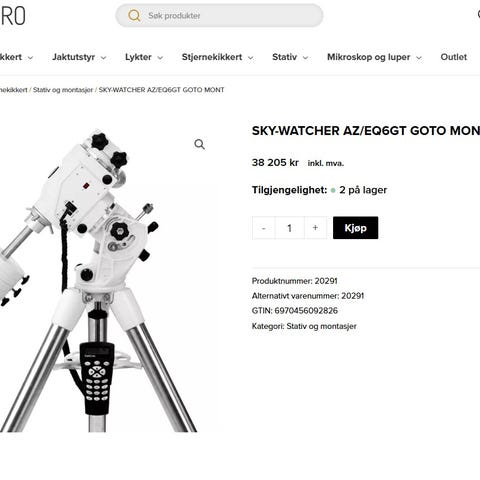This screenshot has width=480, height=480.
Task: Click the telescope mount product image
Action: click(98, 280)
